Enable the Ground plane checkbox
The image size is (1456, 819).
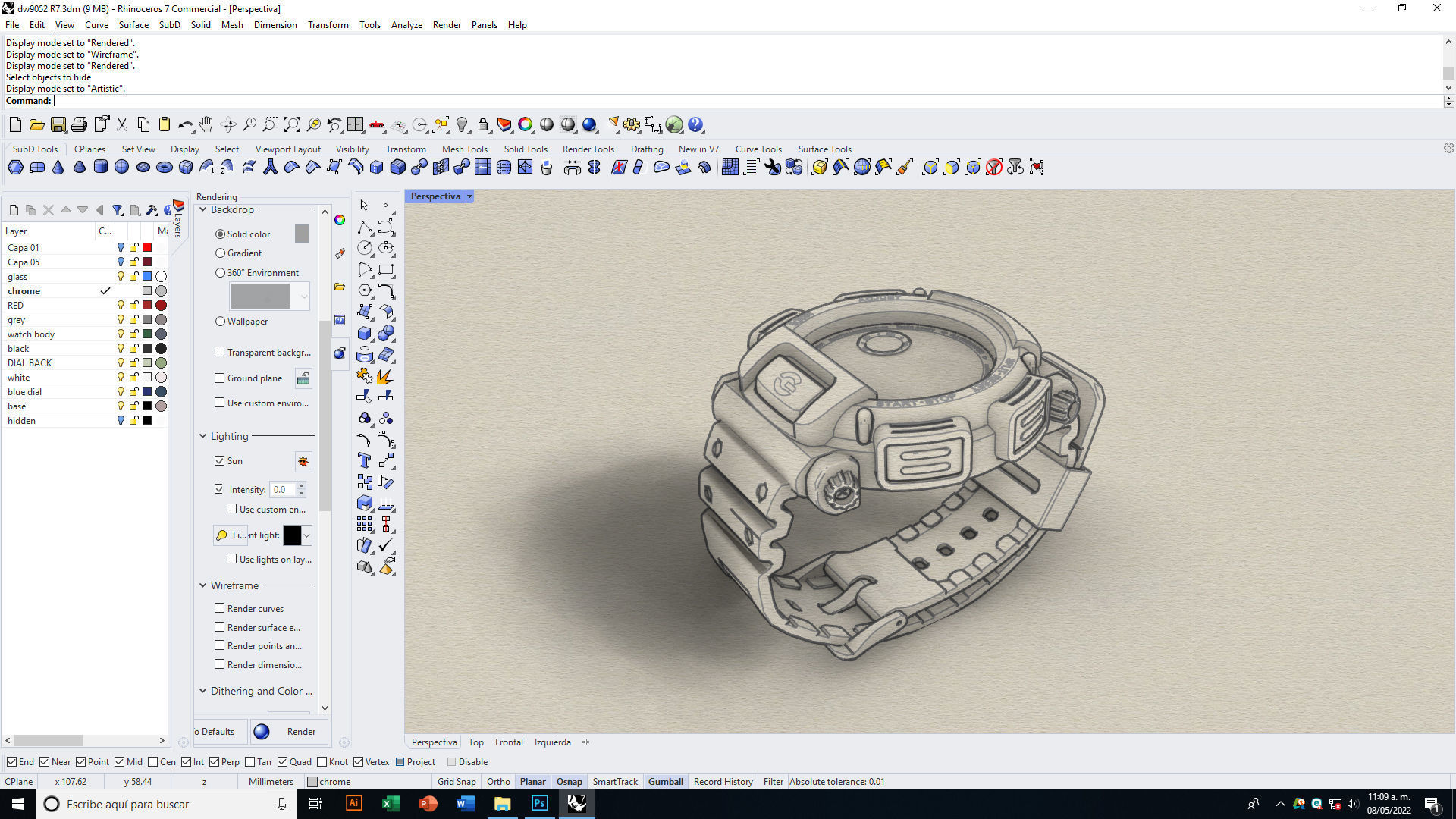220,378
